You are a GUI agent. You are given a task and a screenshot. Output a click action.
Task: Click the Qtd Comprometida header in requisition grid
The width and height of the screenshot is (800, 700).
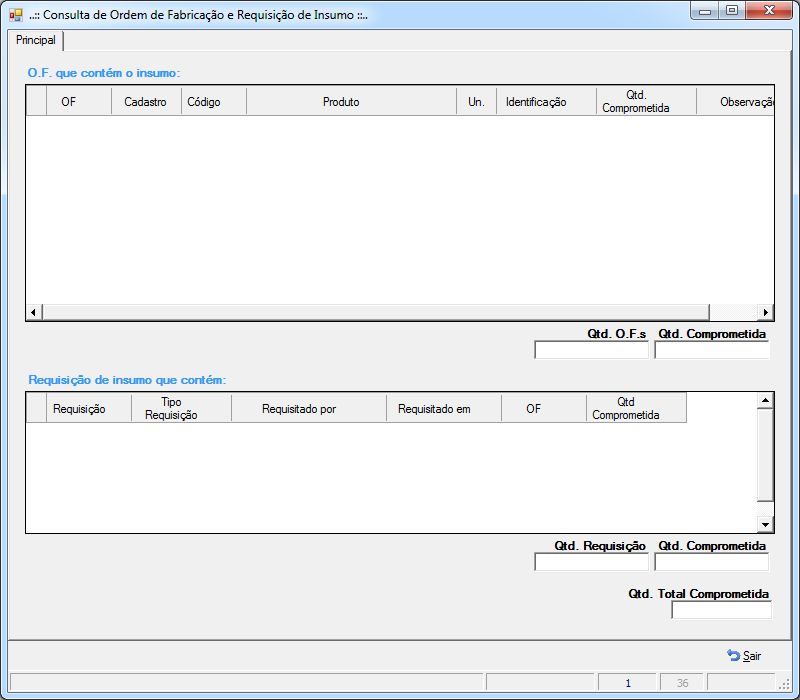pos(636,409)
